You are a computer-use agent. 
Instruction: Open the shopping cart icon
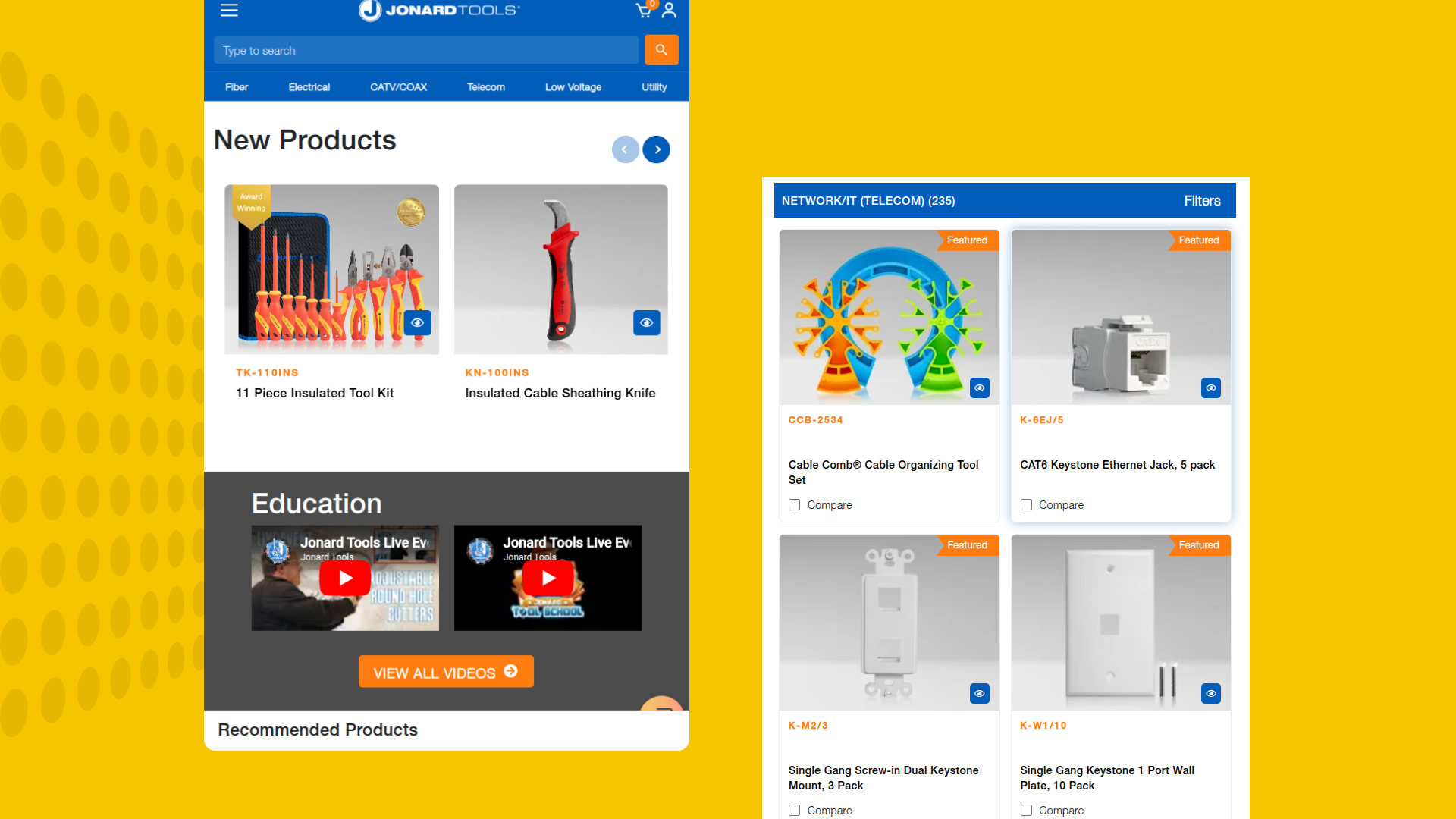(x=644, y=10)
